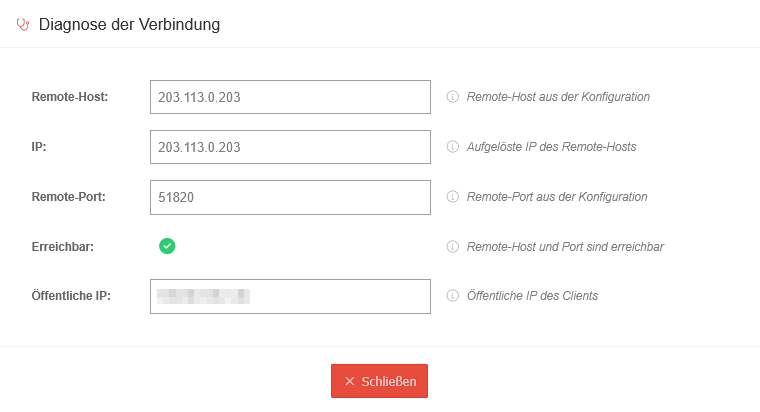Screen dimensions: 760x412
Task: Click the info icon beside Remote-Port field
Action: pyautogui.click(x=452, y=197)
